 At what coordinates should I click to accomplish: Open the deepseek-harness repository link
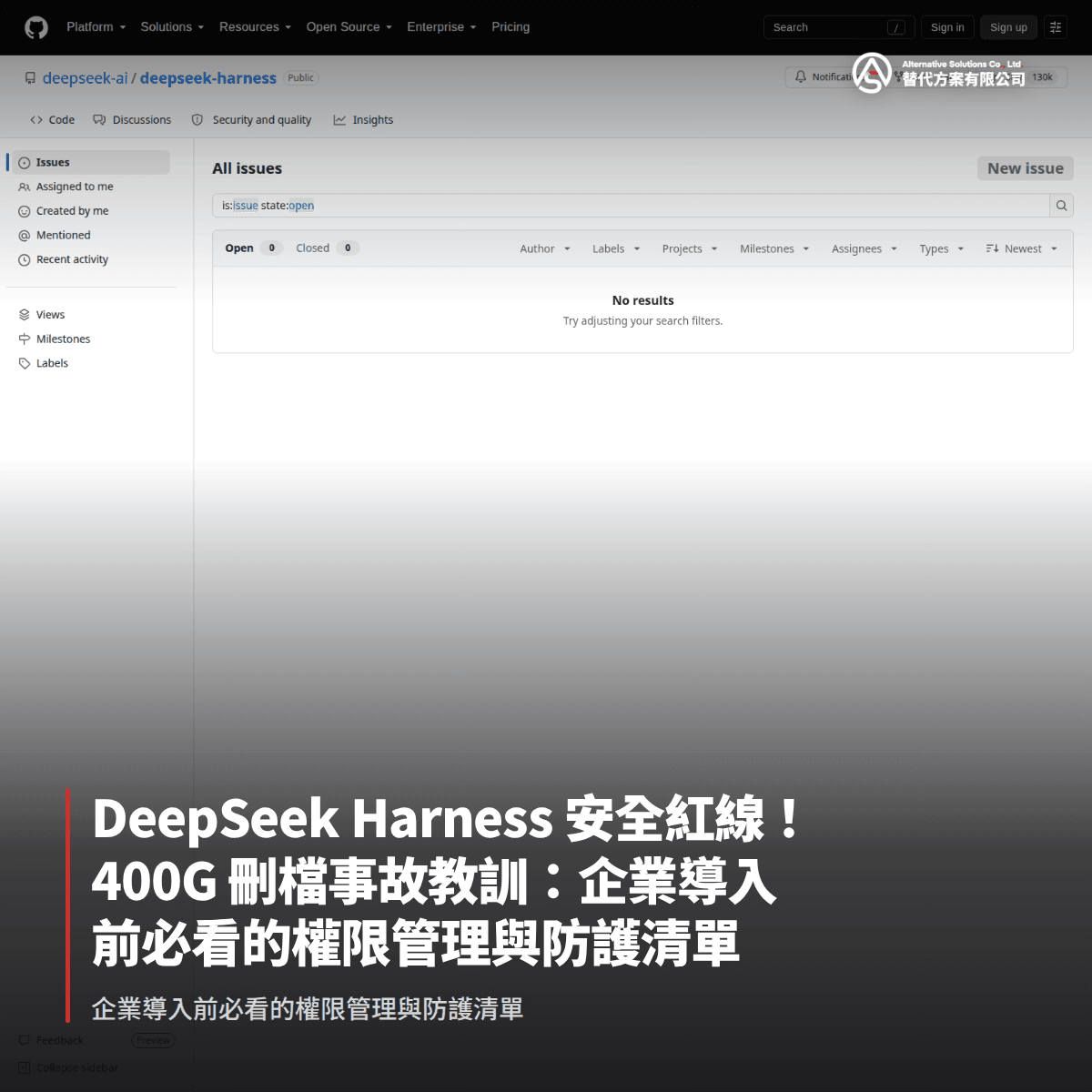208,78
